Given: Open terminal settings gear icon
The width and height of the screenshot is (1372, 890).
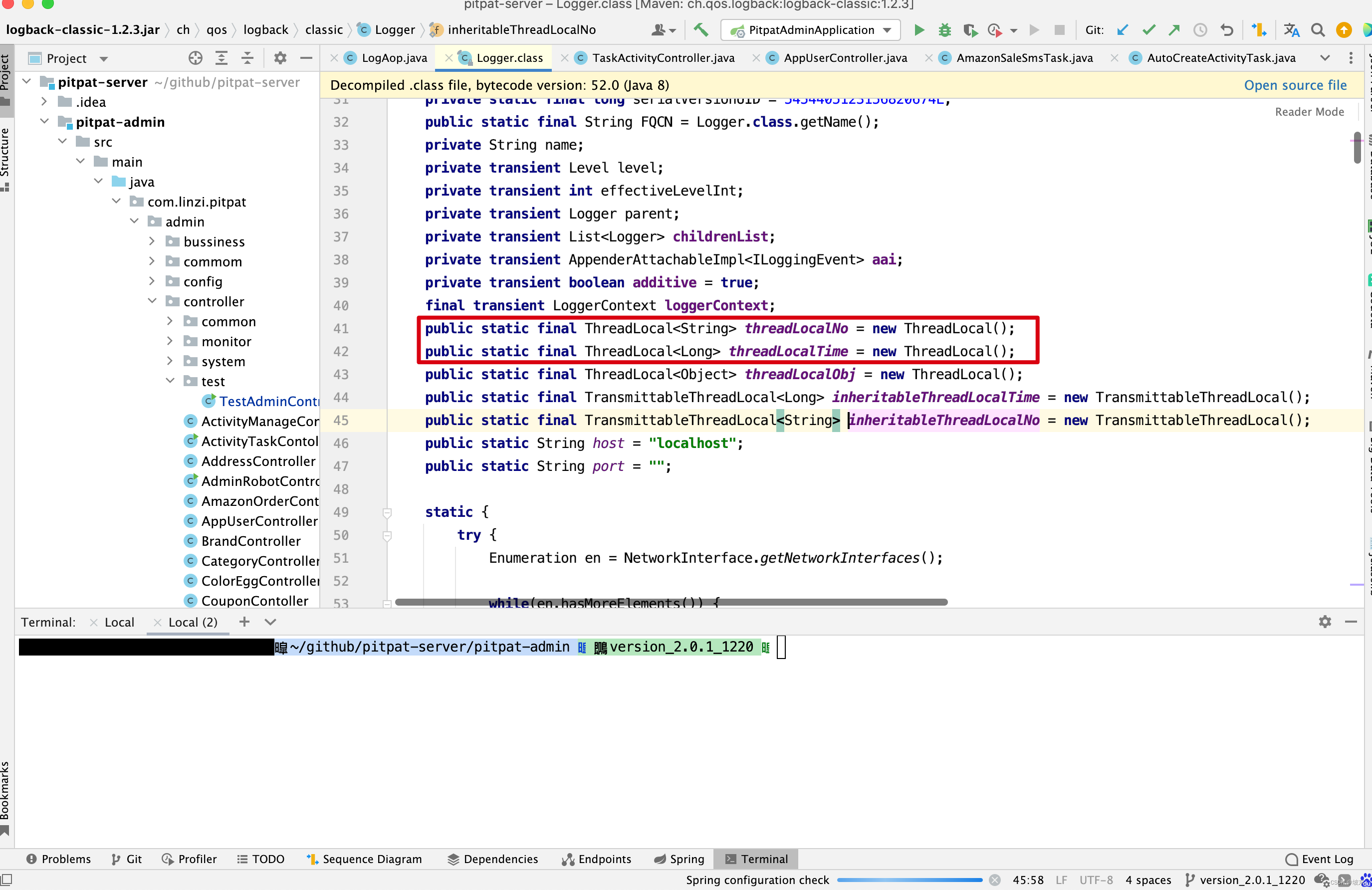Looking at the screenshot, I should [x=1325, y=622].
